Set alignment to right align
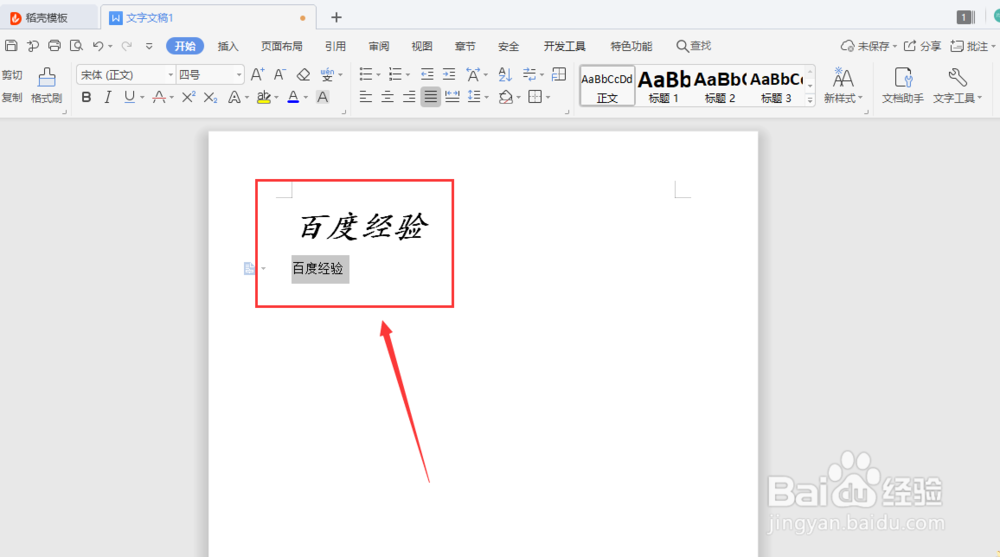 tap(409, 97)
